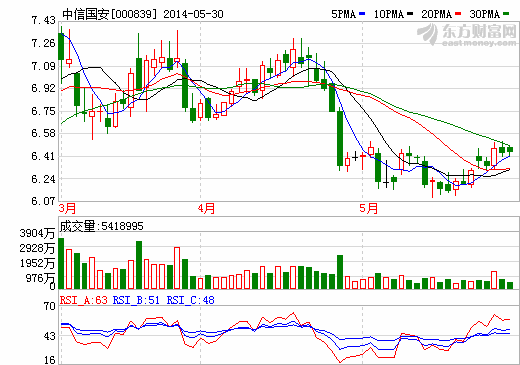Click the first tall green volume bar

[x=61, y=263]
